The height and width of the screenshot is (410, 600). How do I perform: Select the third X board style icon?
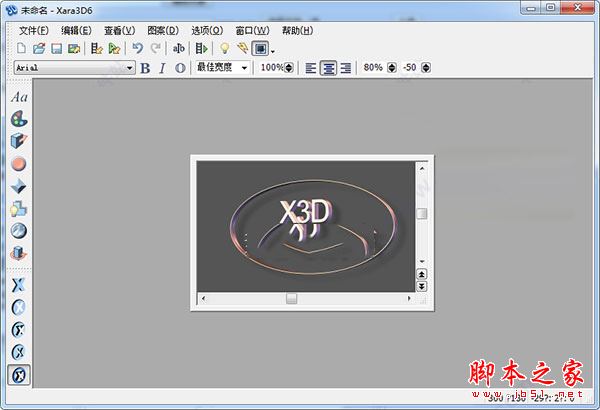pos(18,330)
